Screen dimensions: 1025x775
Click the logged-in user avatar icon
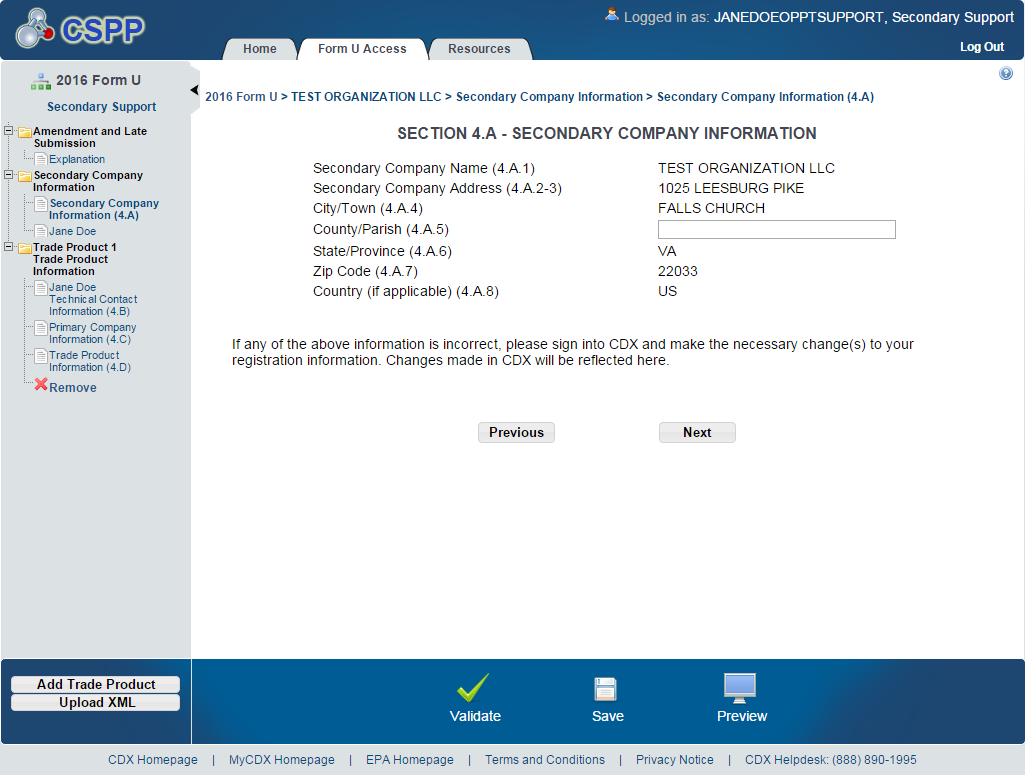[612, 15]
